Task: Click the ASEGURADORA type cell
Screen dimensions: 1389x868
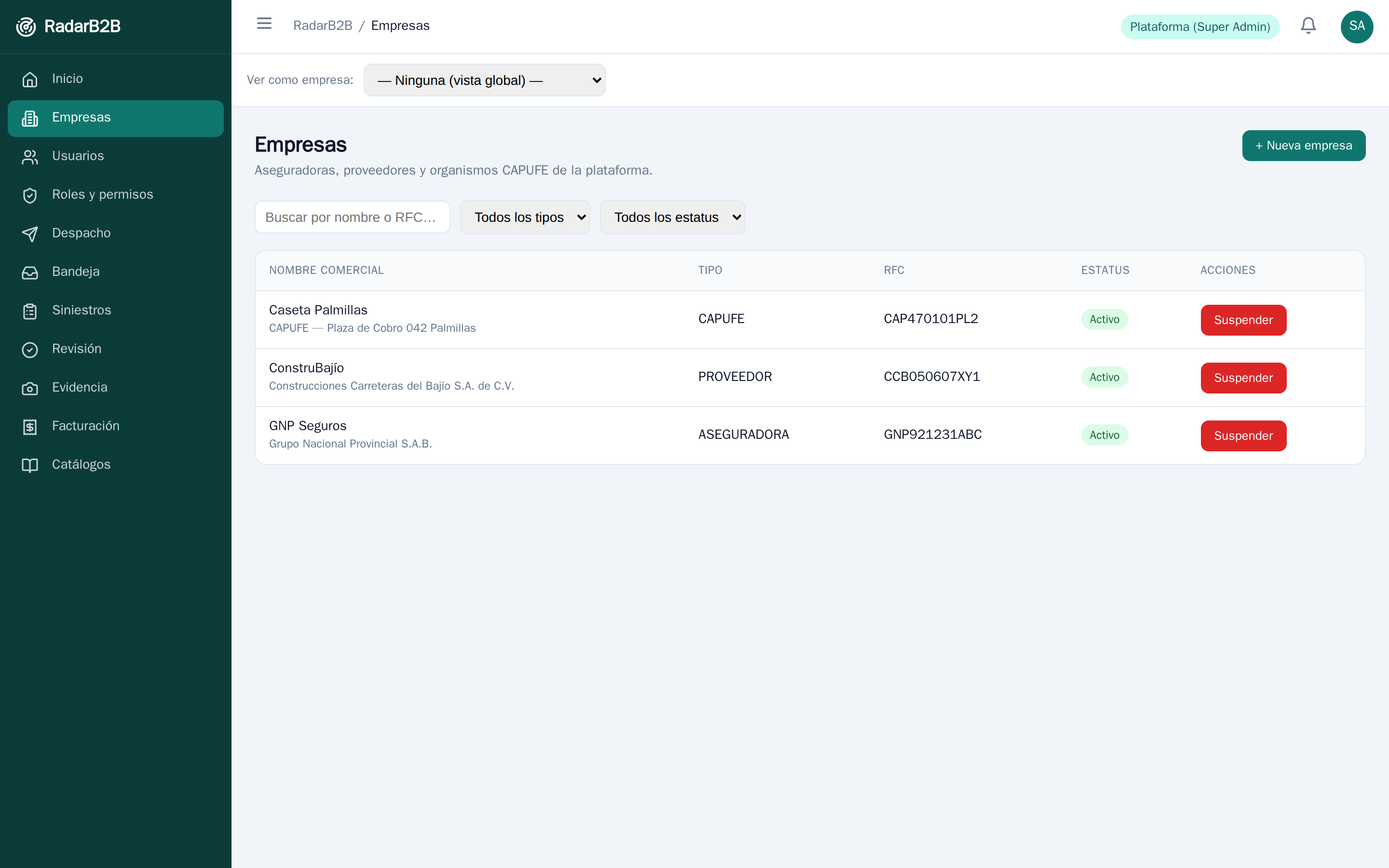Action: (x=743, y=434)
